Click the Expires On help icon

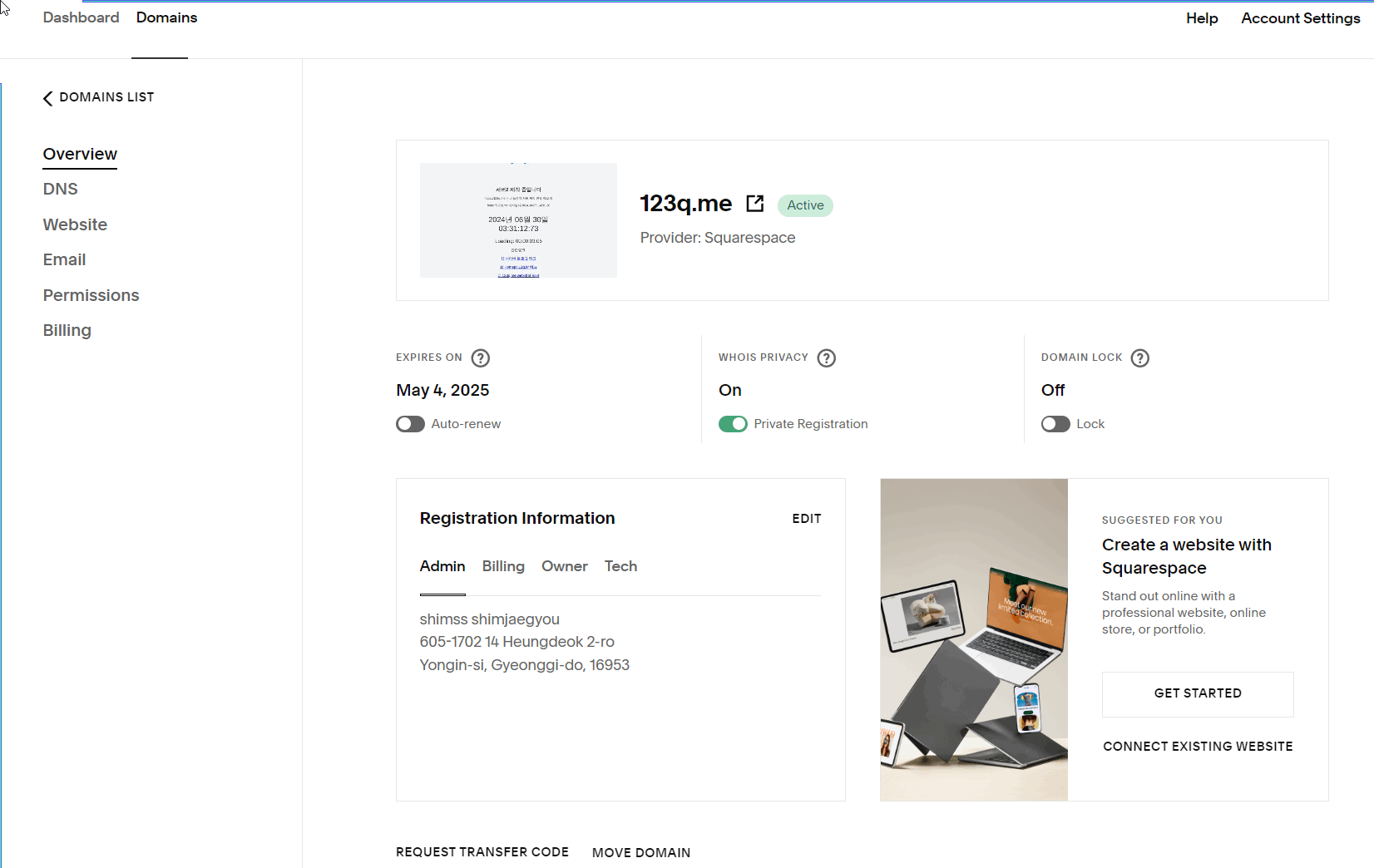481,358
